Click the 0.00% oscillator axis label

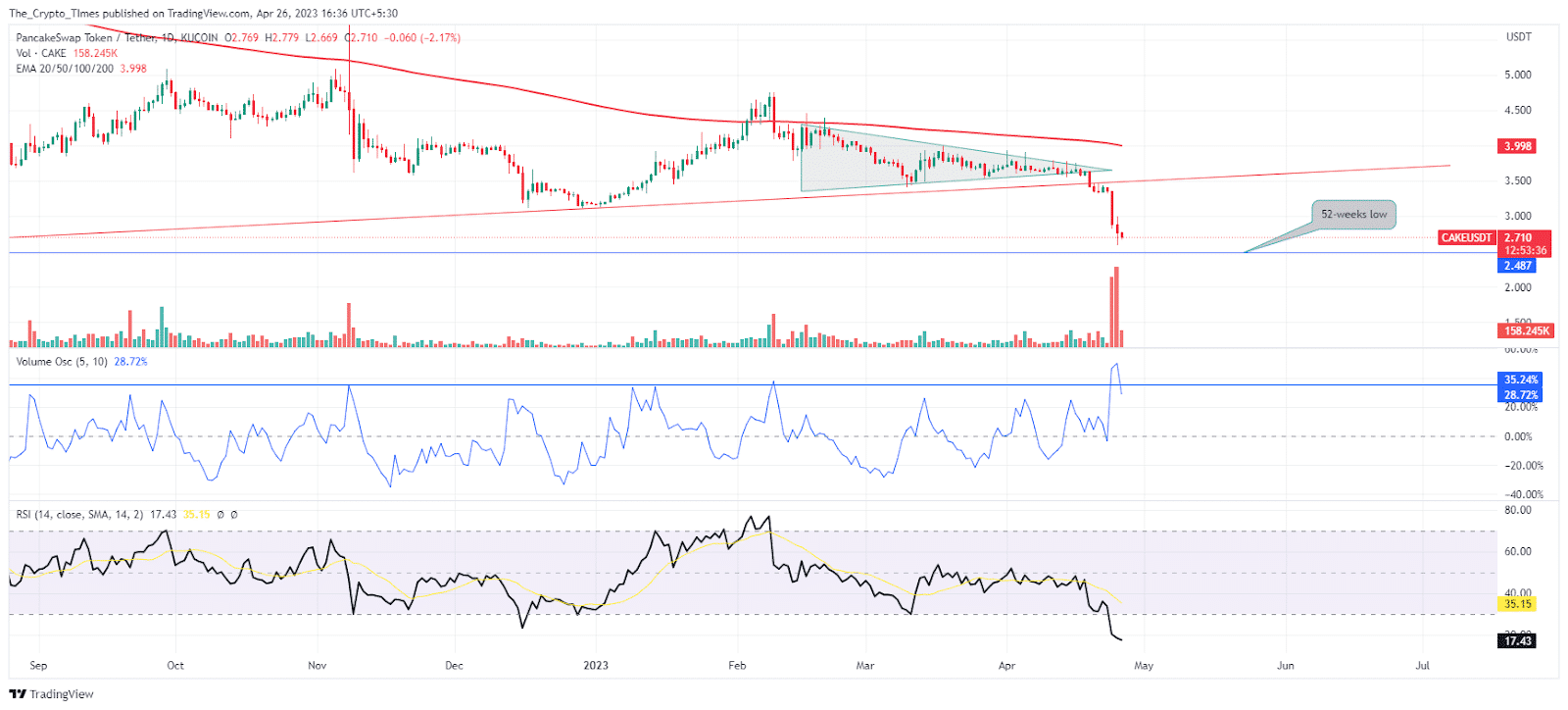tap(1518, 436)
